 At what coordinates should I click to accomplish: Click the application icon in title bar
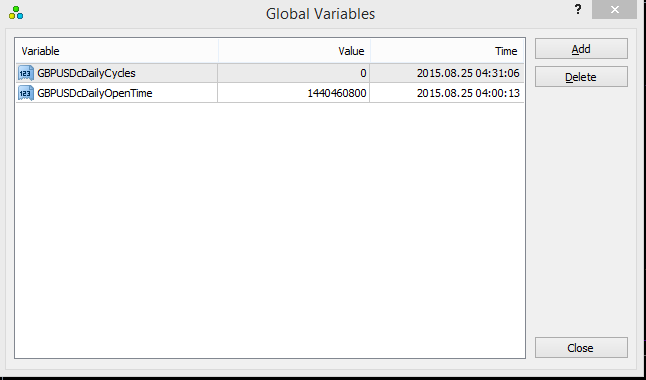[x=16, y=13]
